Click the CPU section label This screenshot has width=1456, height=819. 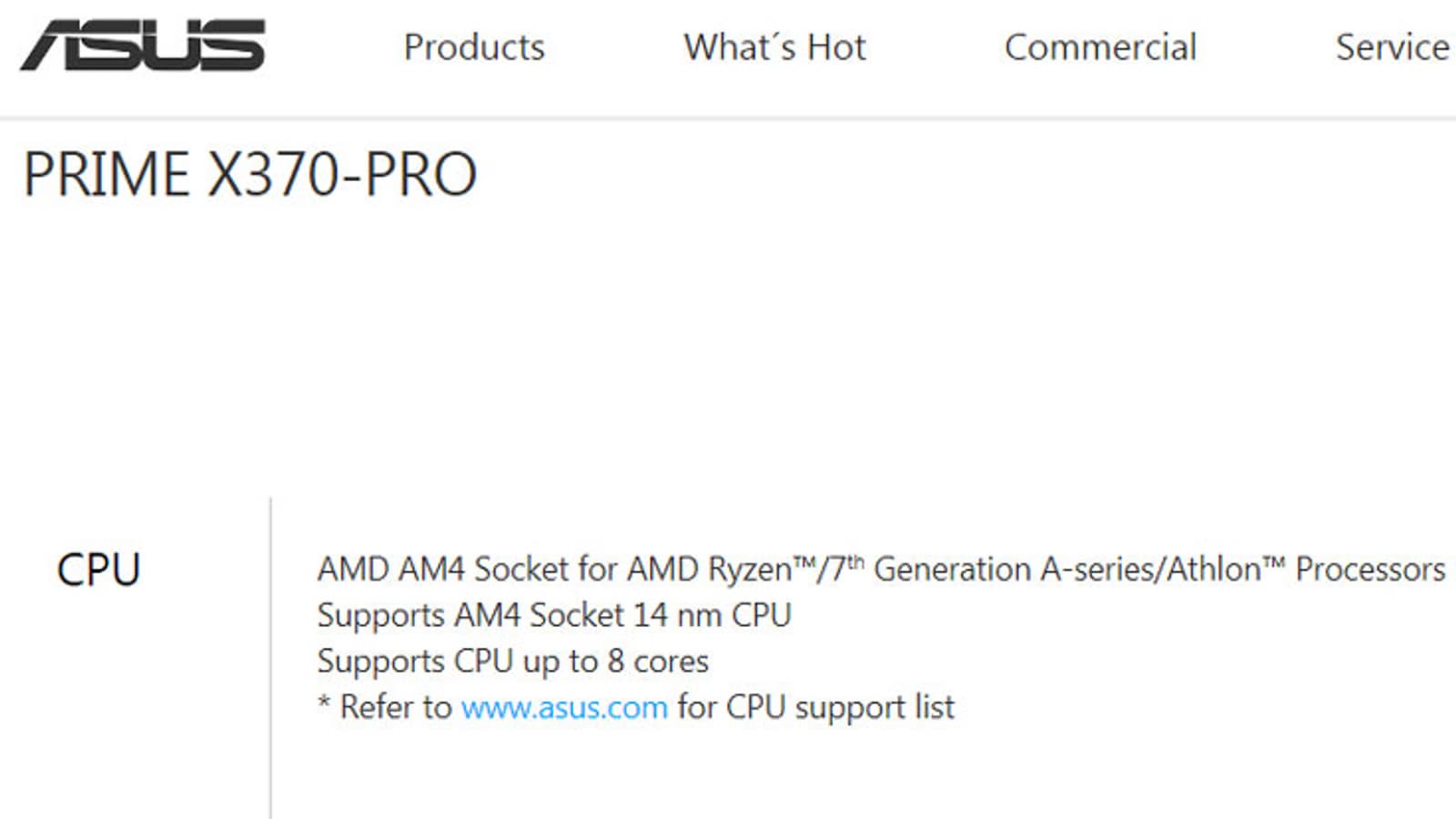(98, 571)
